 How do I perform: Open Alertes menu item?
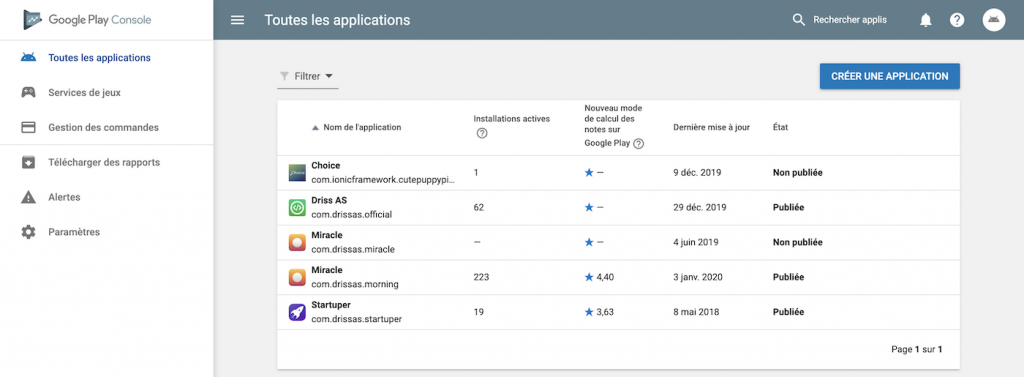64,197
